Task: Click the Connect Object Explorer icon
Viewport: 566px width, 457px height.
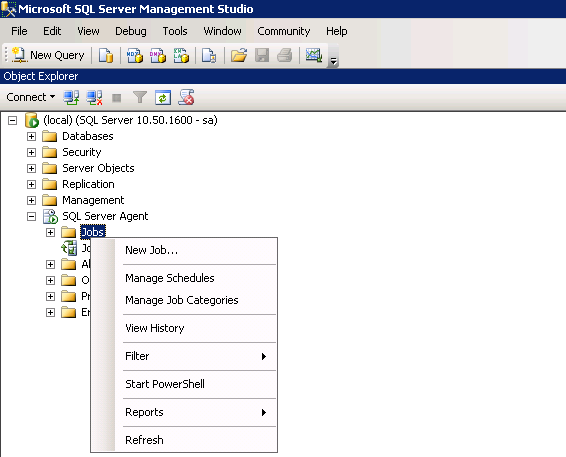Action: 71,97
